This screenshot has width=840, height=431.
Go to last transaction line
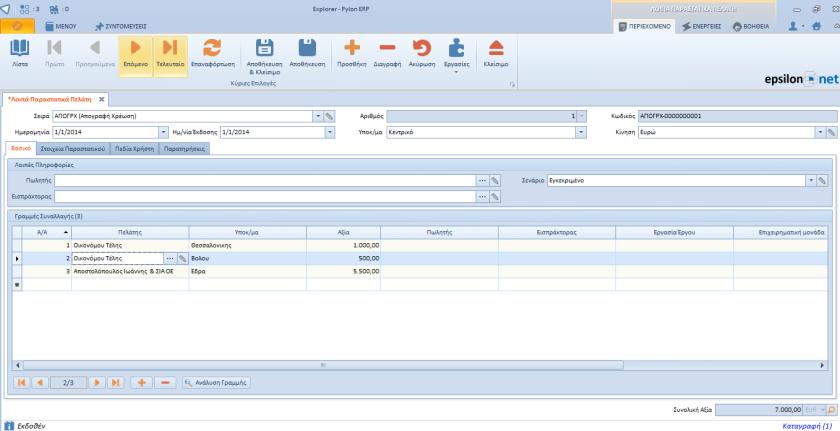click(115, 383)
